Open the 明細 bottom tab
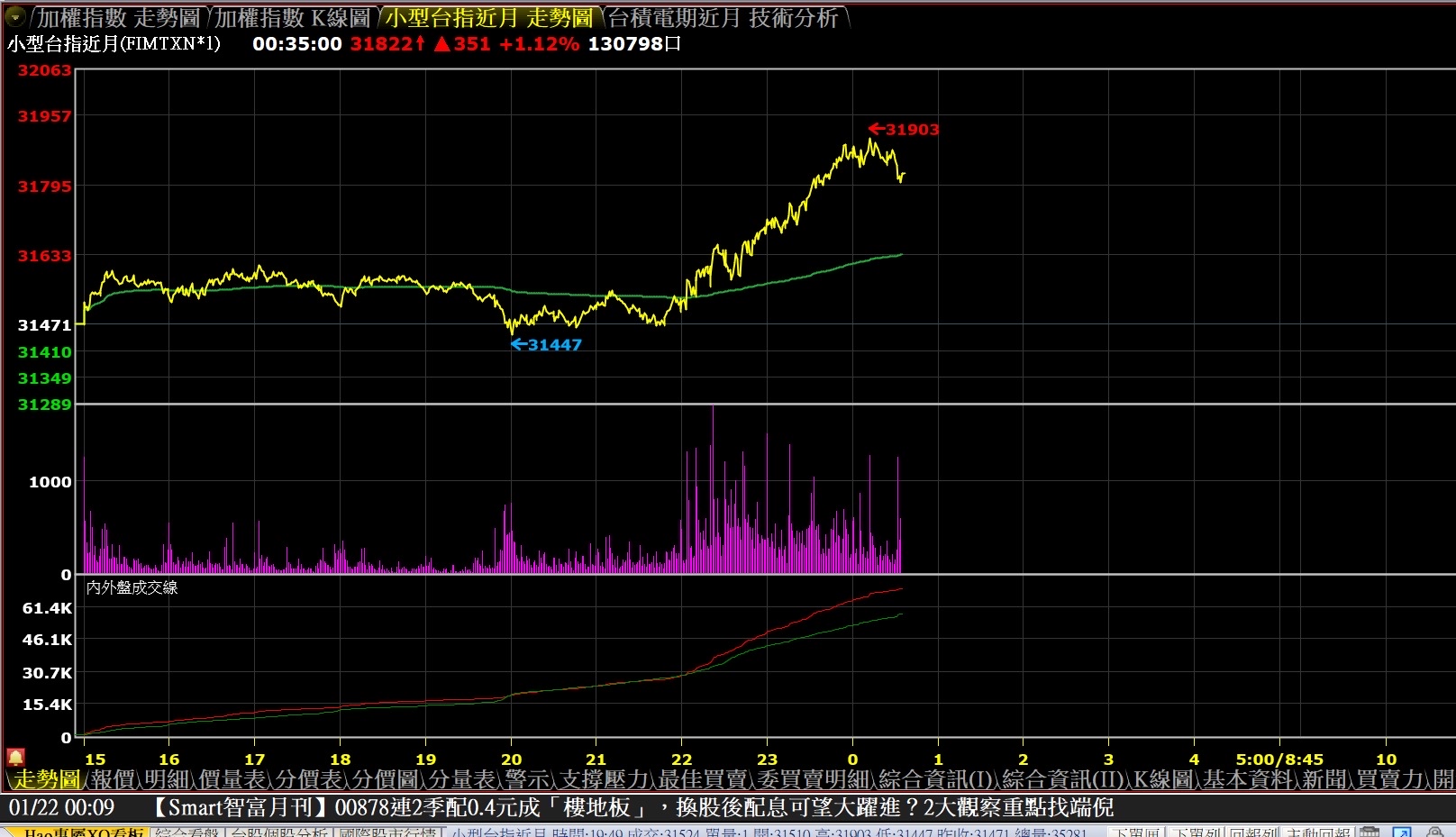The width and height of the screenshot is (1456, 837). point(167,779)
